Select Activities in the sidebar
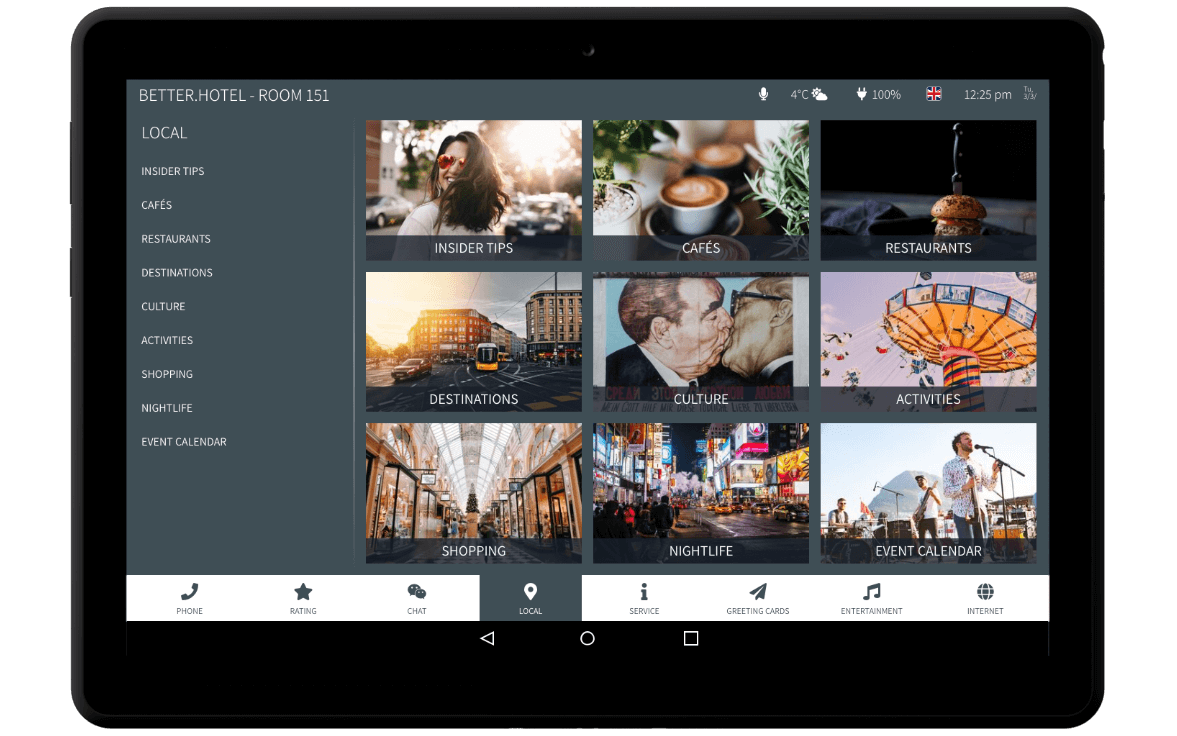The image size is (1177, 736). (x=167, y=340)
